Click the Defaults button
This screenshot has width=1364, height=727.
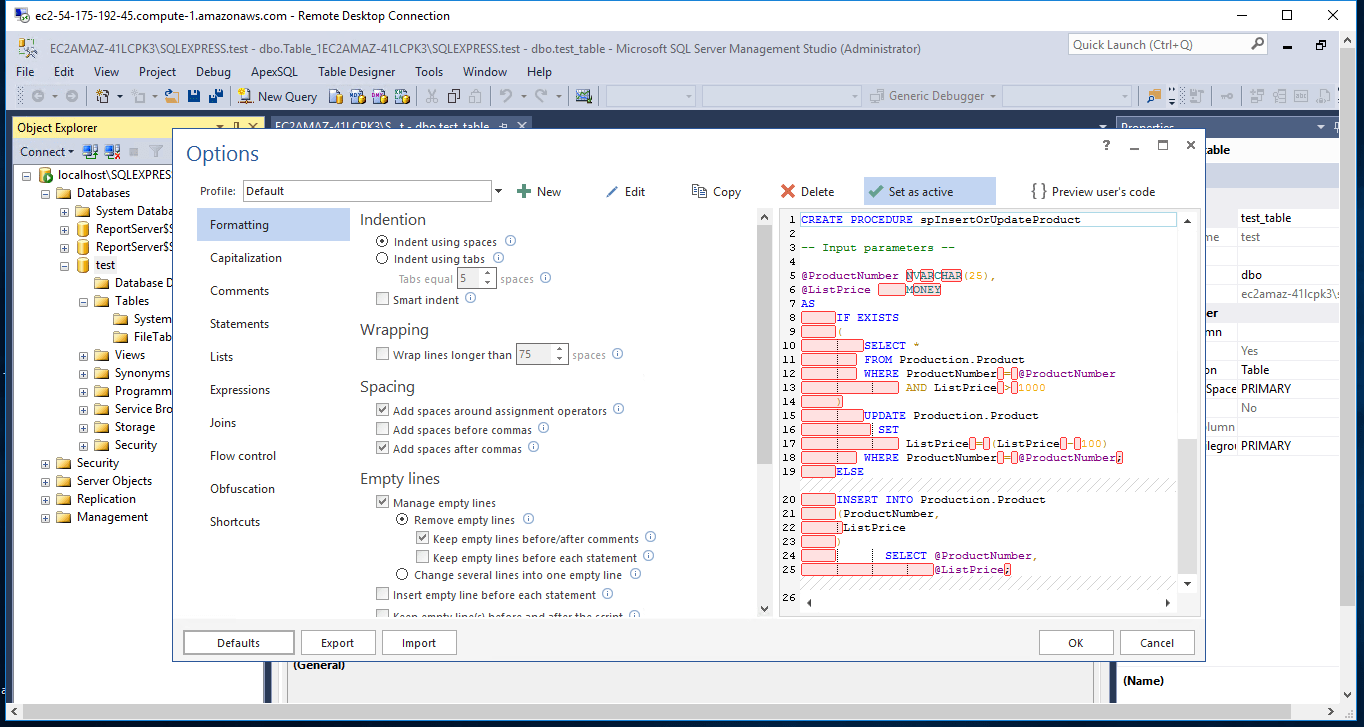(239, 643)
